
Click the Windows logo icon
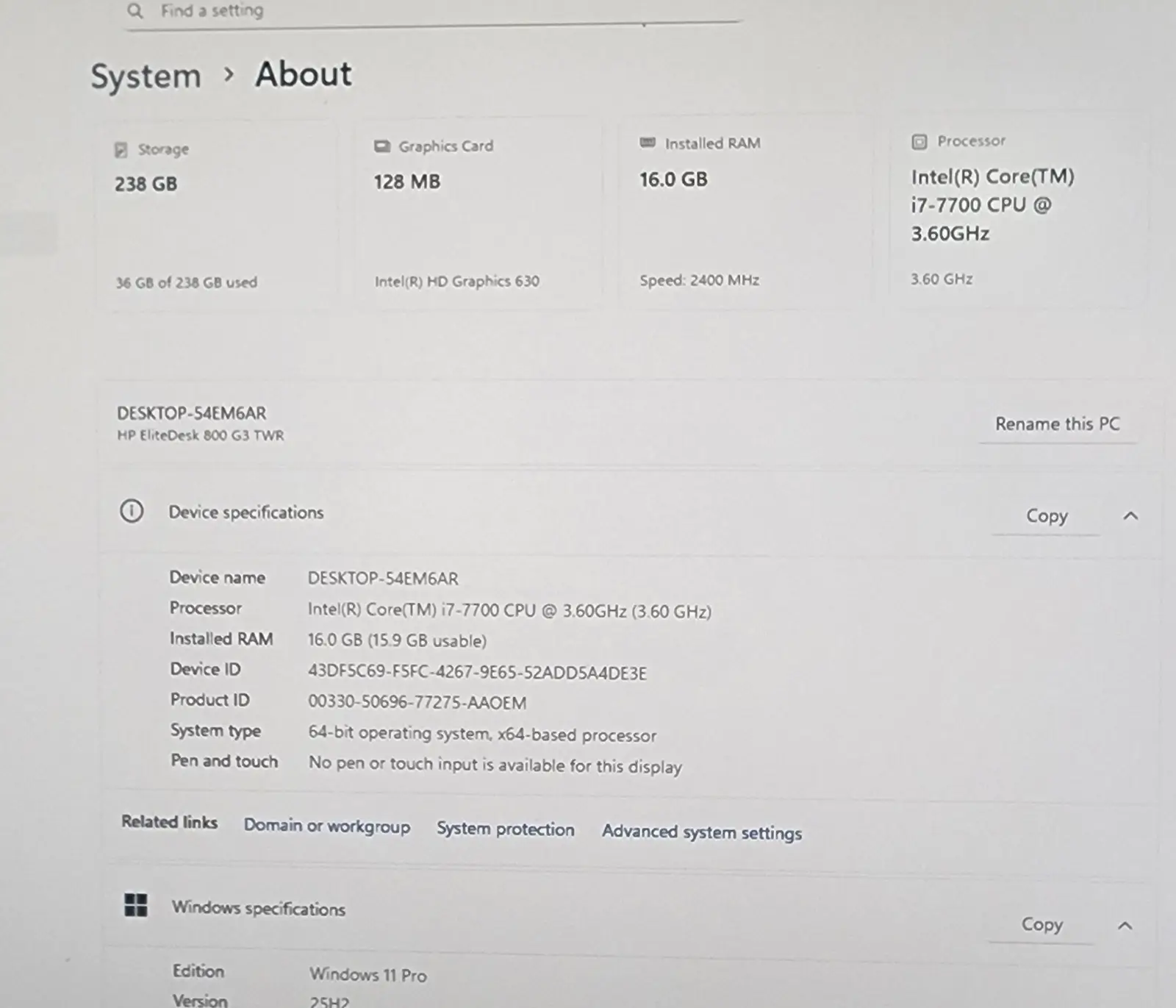pyautogui.click(x=136, y=905)
